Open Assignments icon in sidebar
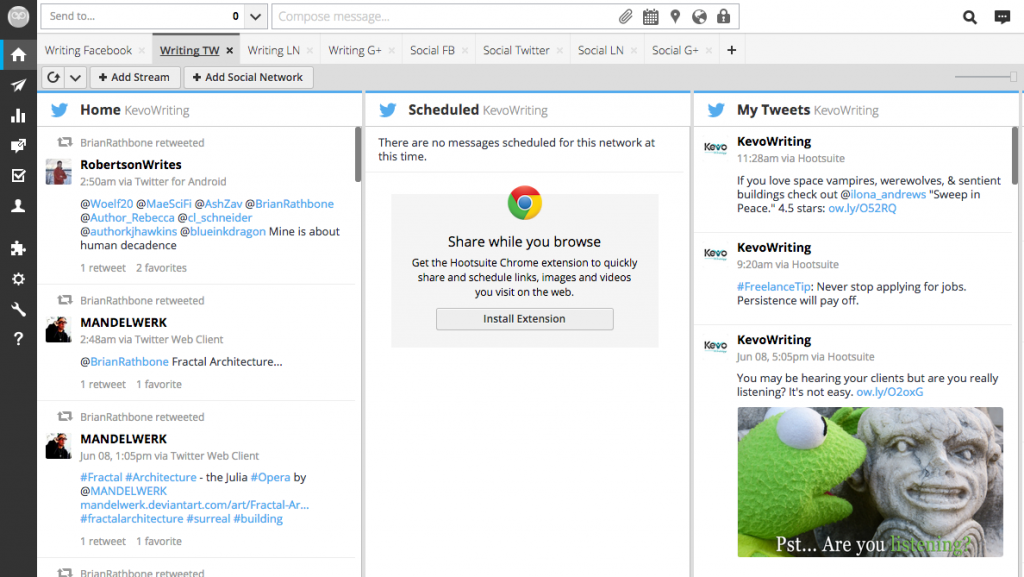1024x577 pixels. click(18, 146)
